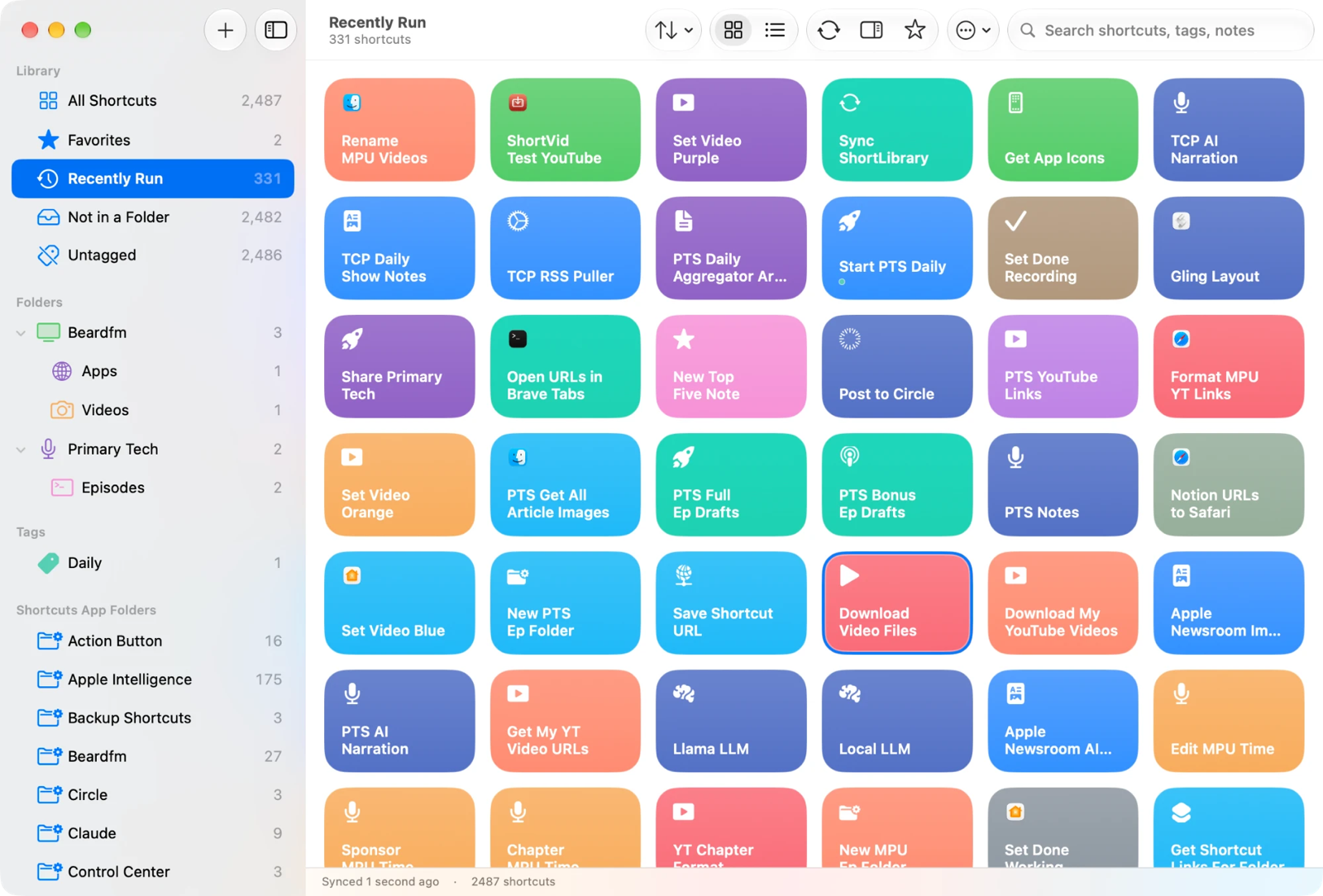Viewport: 1323px width, 896px height.
Task: Click the folder icon on New PTS Ep Folder
Action: (518, 575)
